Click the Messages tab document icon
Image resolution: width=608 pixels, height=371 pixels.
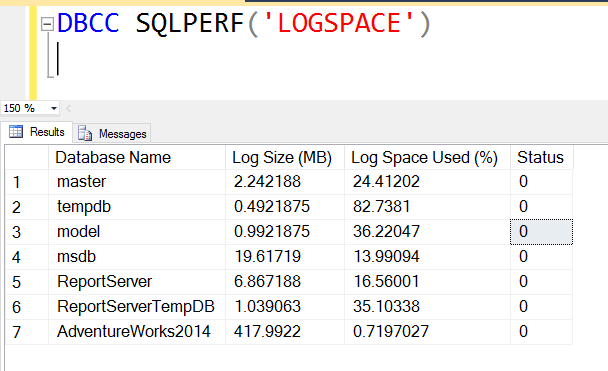[x=85, y=133]
